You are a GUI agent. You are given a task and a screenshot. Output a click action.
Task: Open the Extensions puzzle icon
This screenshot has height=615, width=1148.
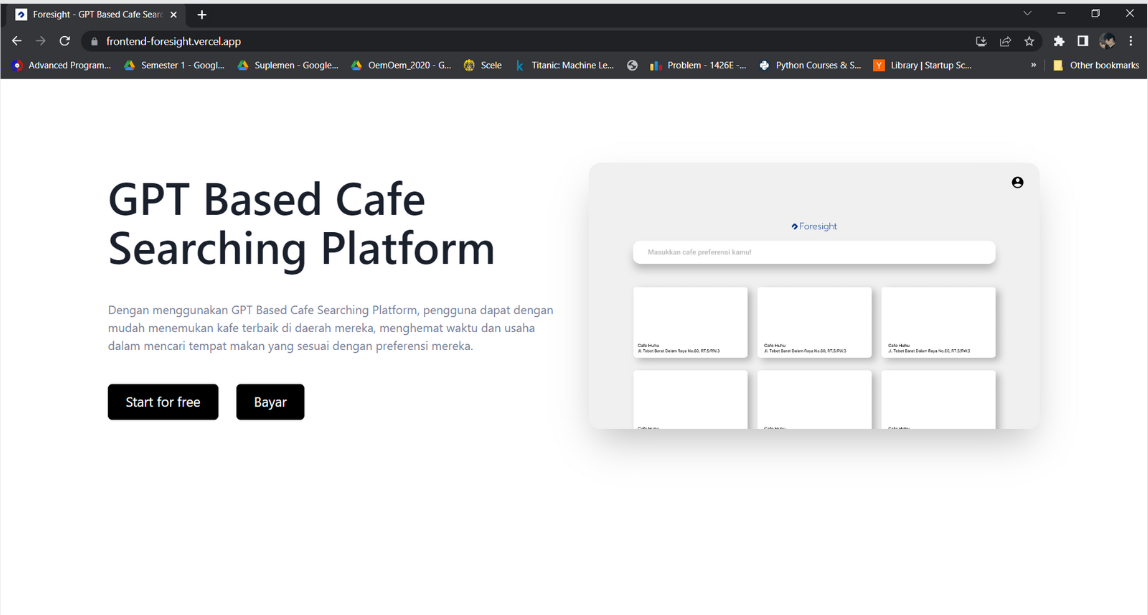point(1059,41)
